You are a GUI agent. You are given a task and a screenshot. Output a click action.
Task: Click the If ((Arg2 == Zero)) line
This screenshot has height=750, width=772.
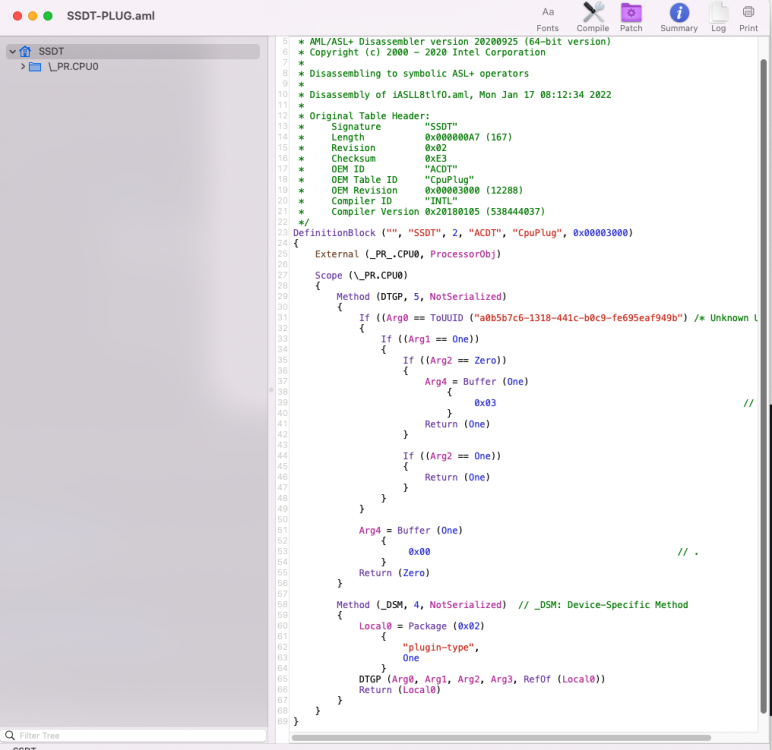click(x=454, y=360)
